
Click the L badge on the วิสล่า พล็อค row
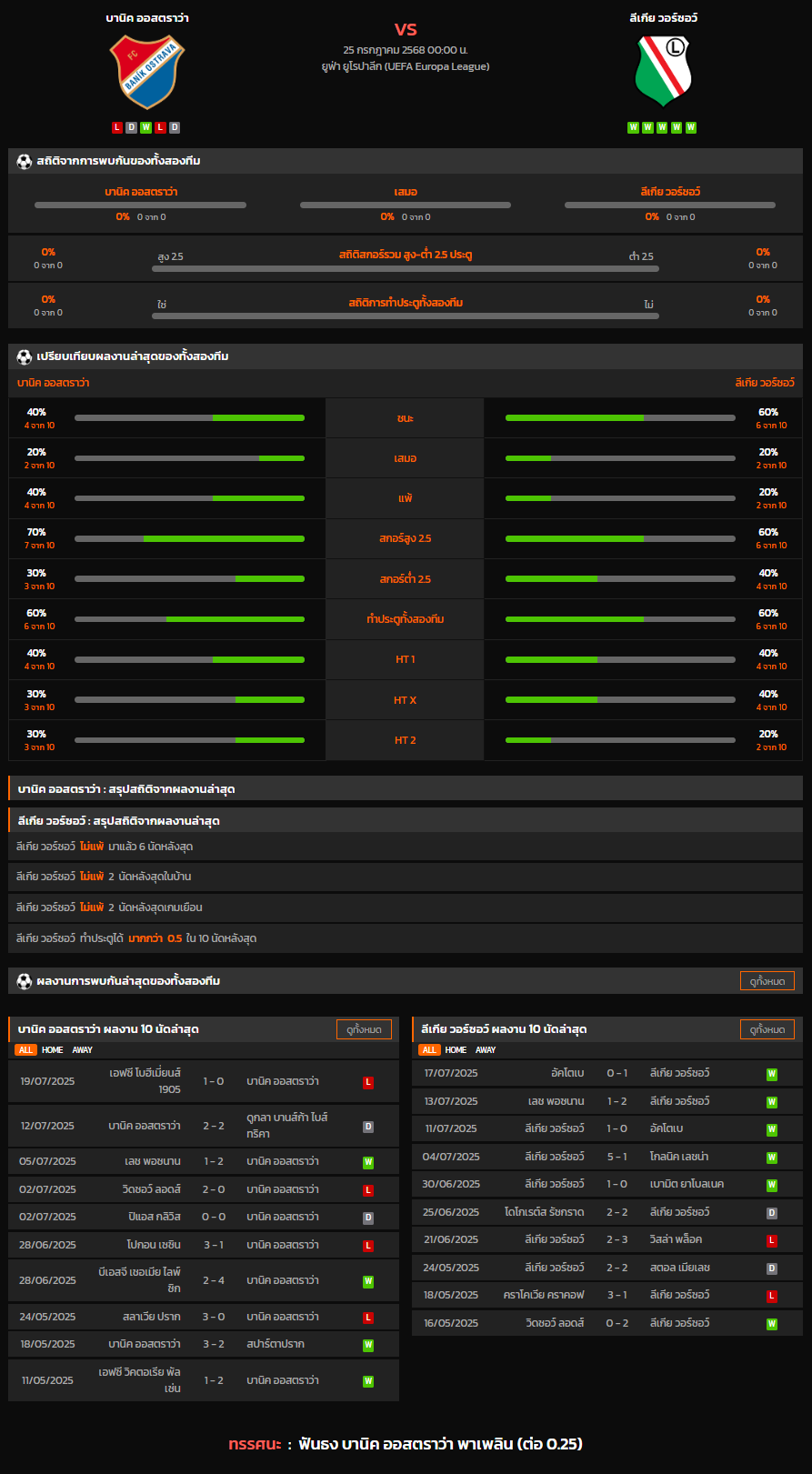(x=772, y=1240)
